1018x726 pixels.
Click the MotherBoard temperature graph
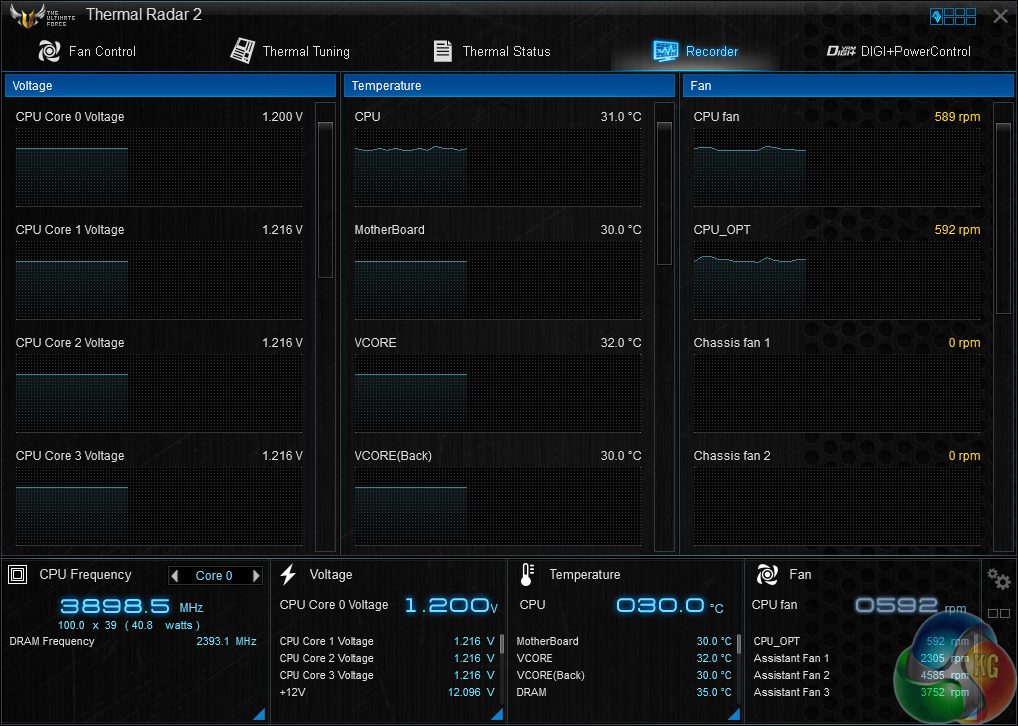point(498,280)
